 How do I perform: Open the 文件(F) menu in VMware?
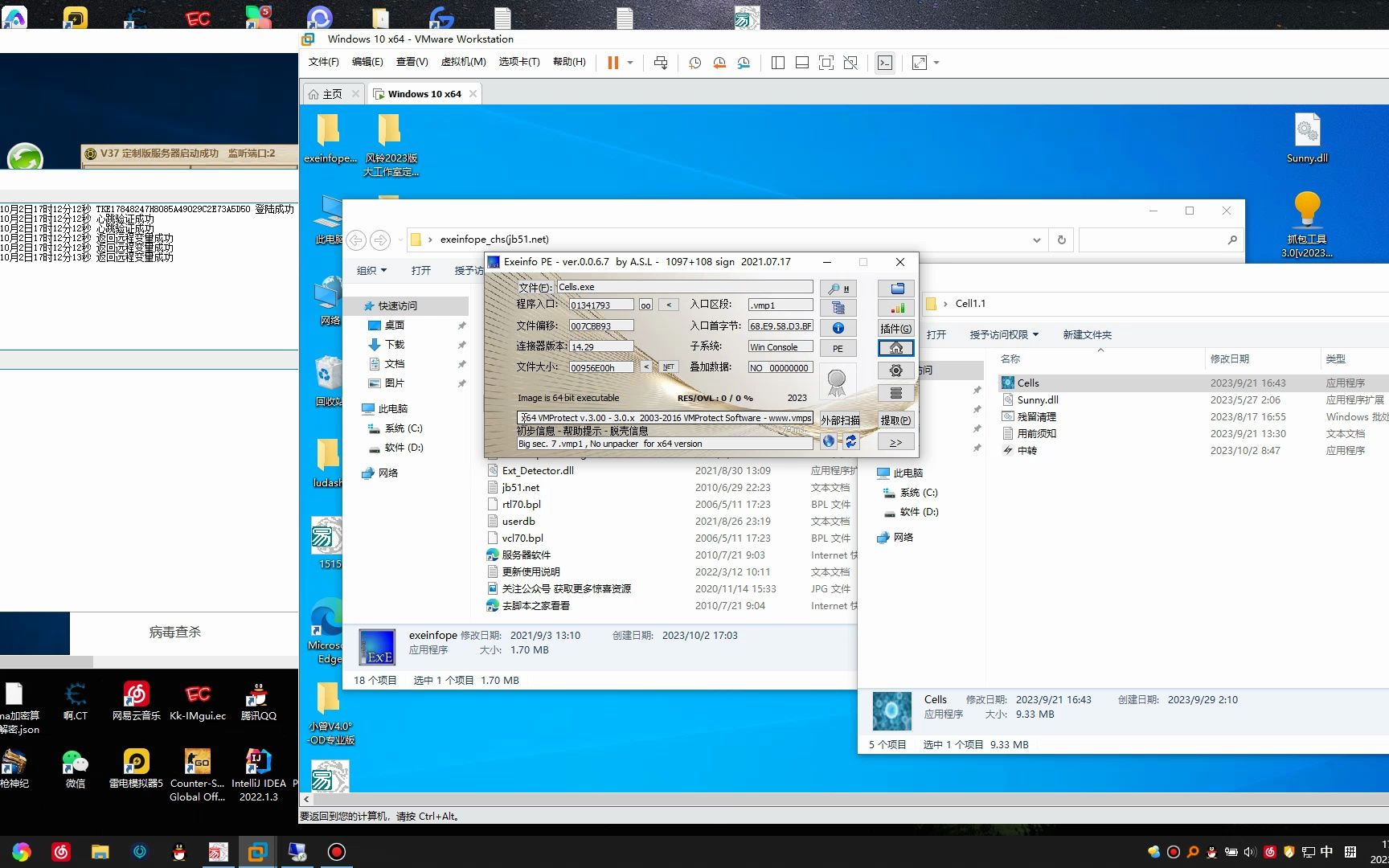click(x=323, y=62)
